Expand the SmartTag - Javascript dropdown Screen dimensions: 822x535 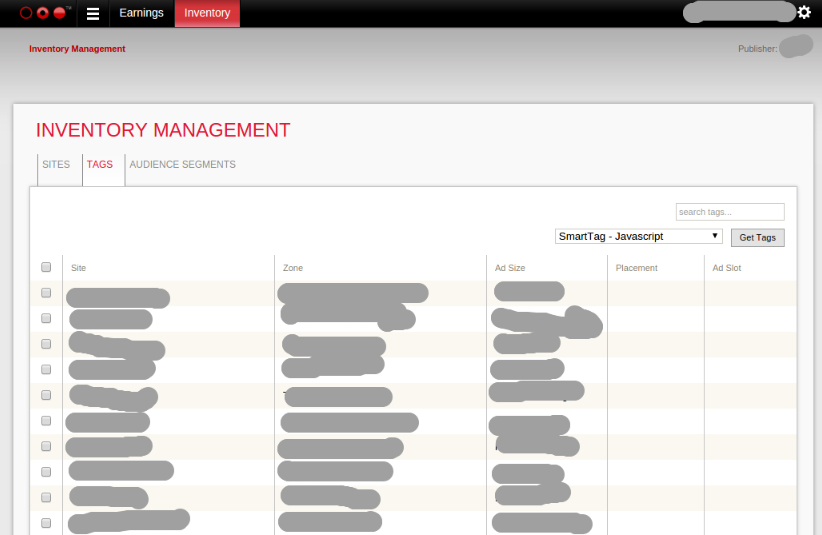[639, 236]
